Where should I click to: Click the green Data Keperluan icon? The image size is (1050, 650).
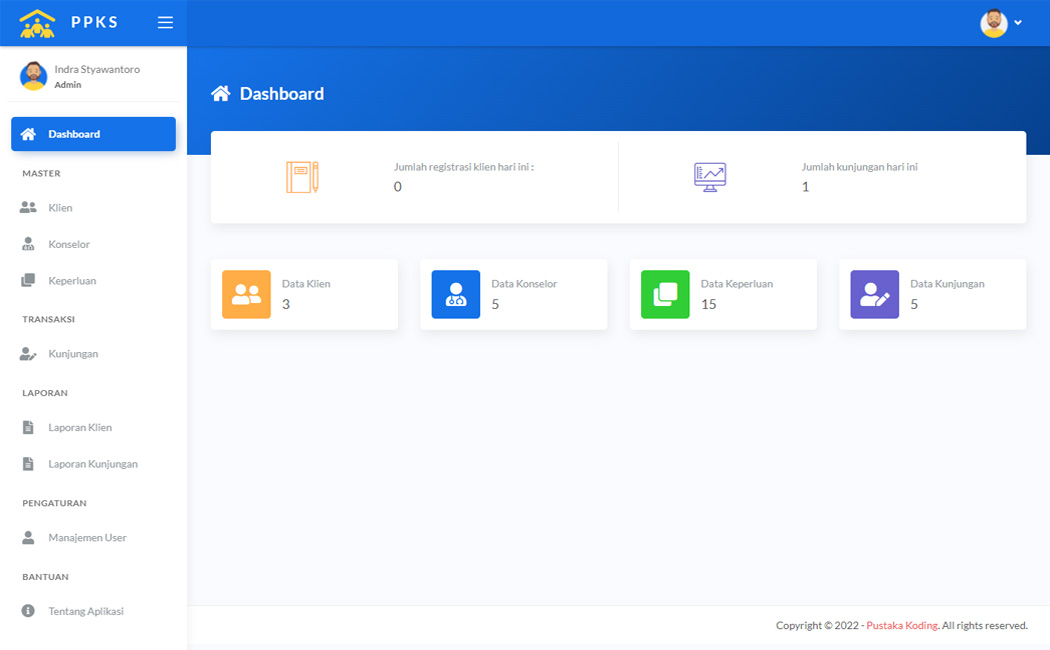[665, 294]
